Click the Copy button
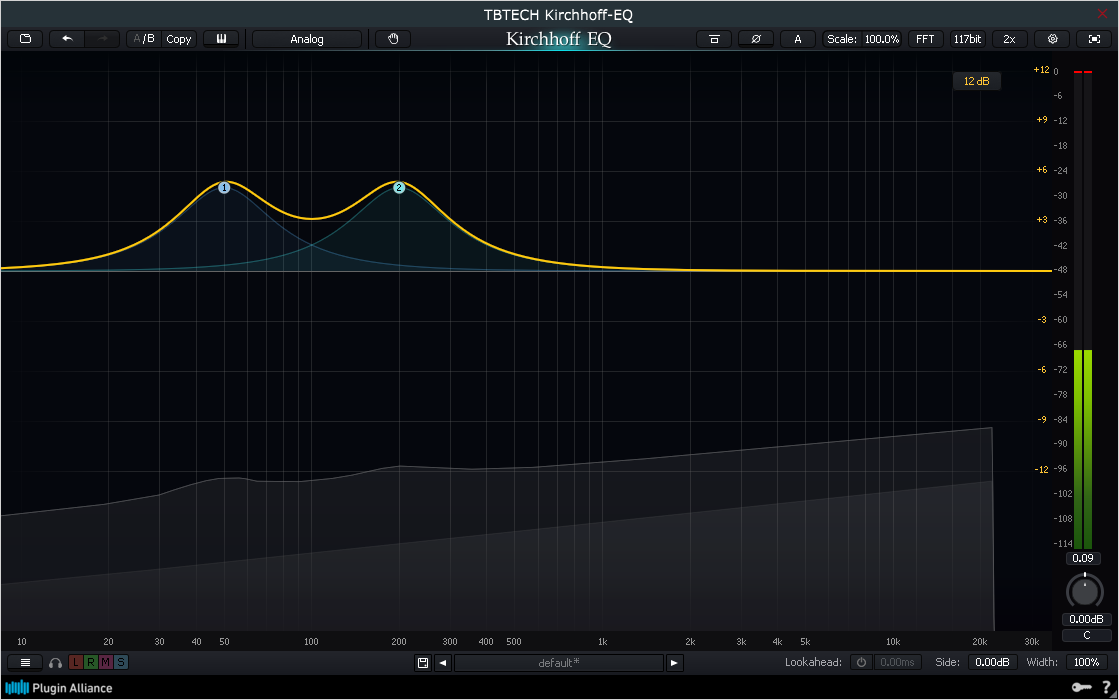 click(178, 39)
